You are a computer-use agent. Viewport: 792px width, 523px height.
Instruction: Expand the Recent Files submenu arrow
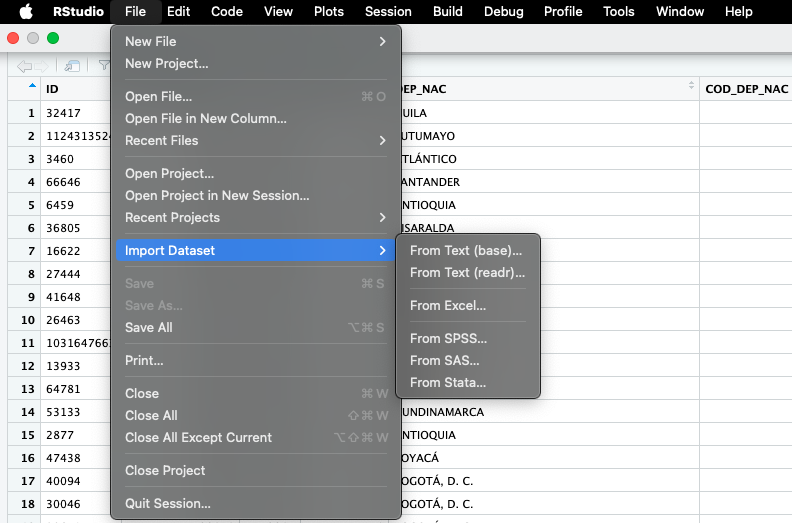point(382,140)
